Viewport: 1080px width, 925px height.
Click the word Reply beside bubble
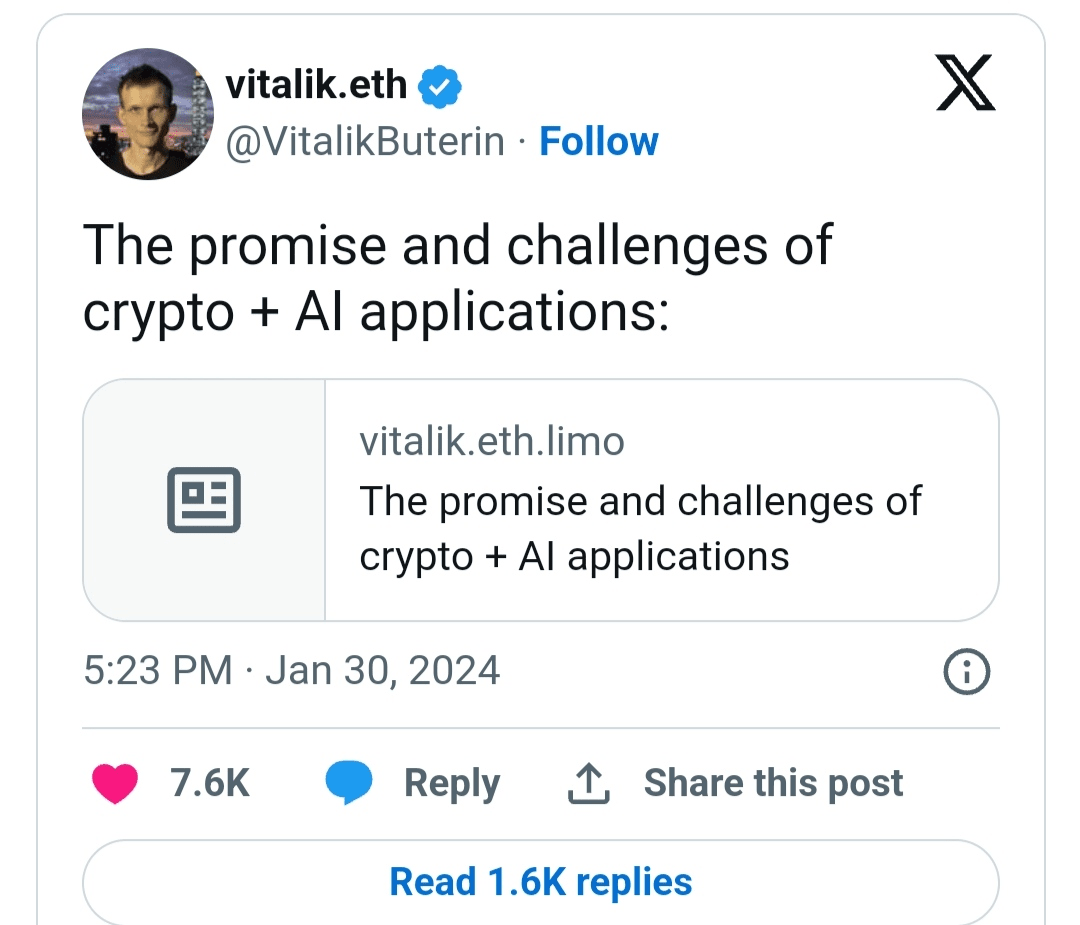(x=451, y=783)
